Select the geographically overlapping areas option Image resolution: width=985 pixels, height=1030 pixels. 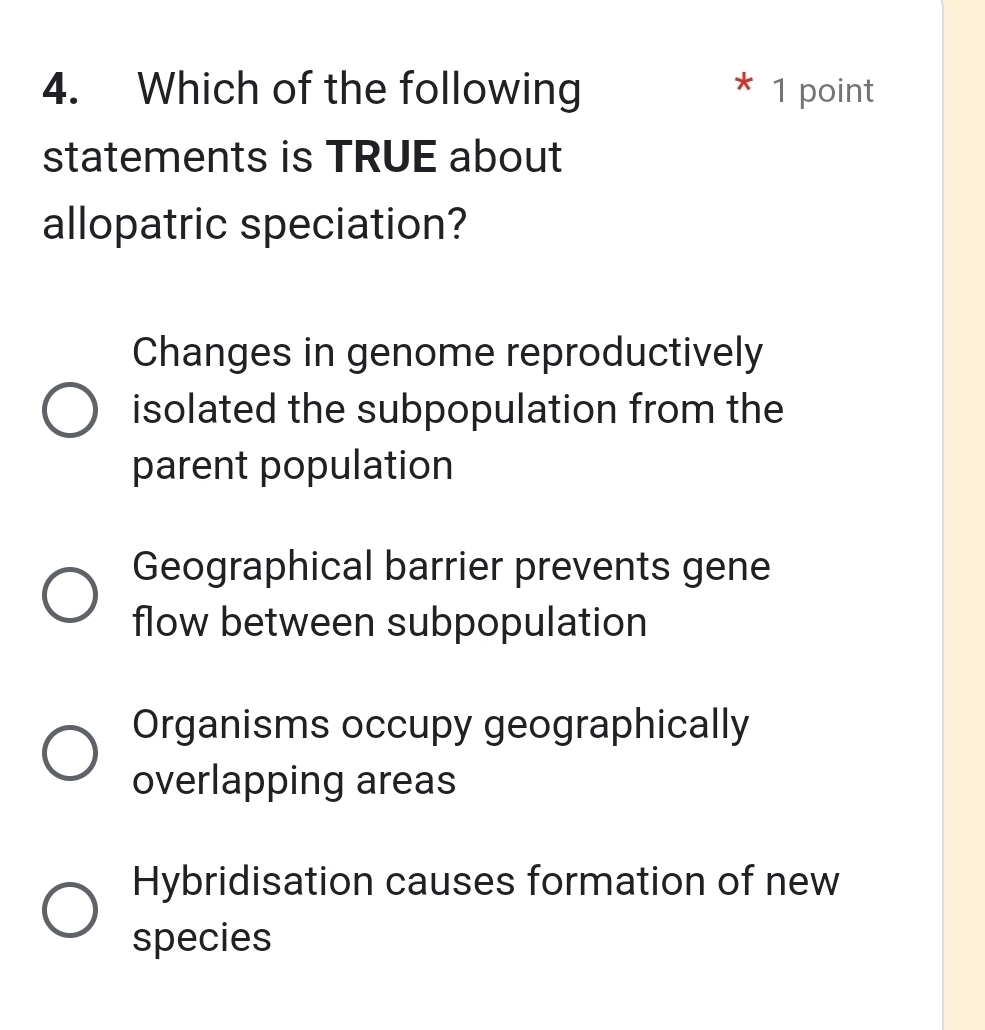click(70, 752)
